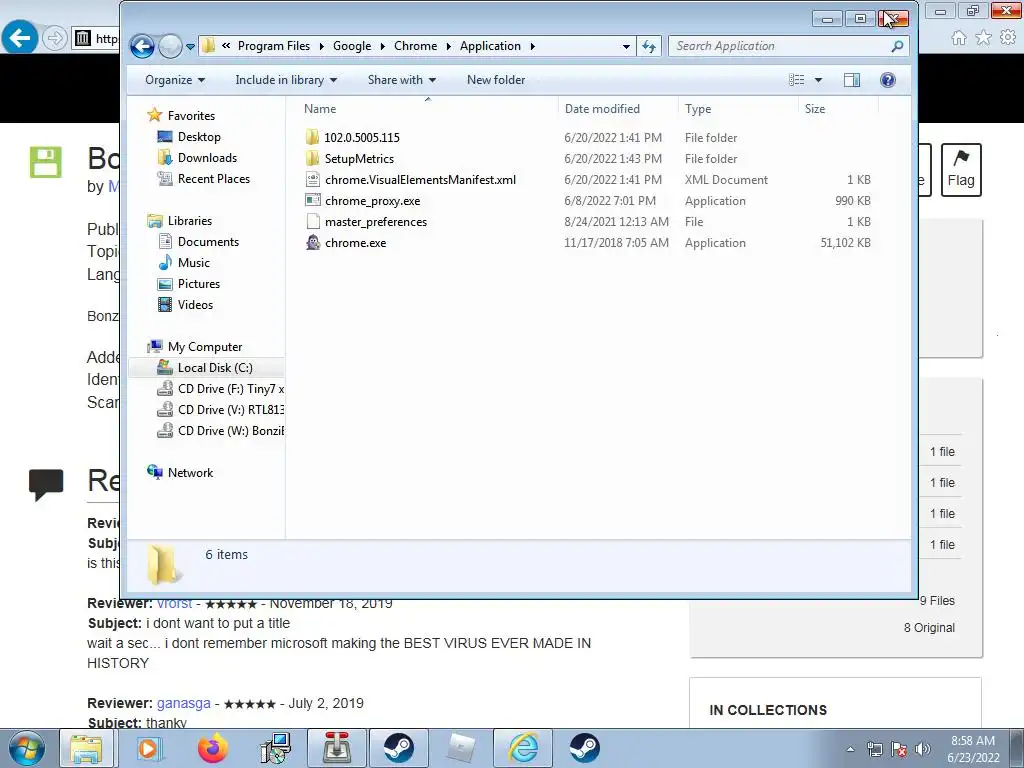Open the Organize menu
1024x768 pixels.
click(174, 80)
